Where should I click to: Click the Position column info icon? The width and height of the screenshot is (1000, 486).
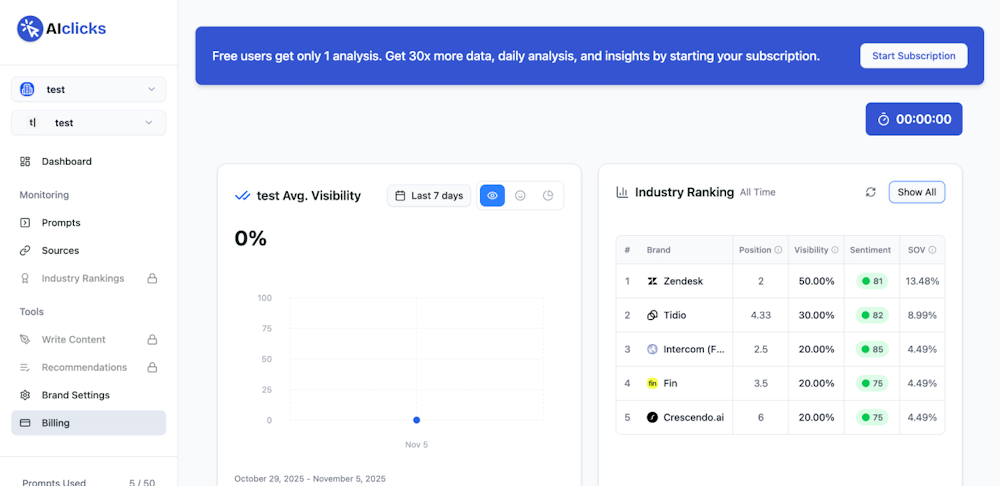pyautogui.click(x=778, y=250)
